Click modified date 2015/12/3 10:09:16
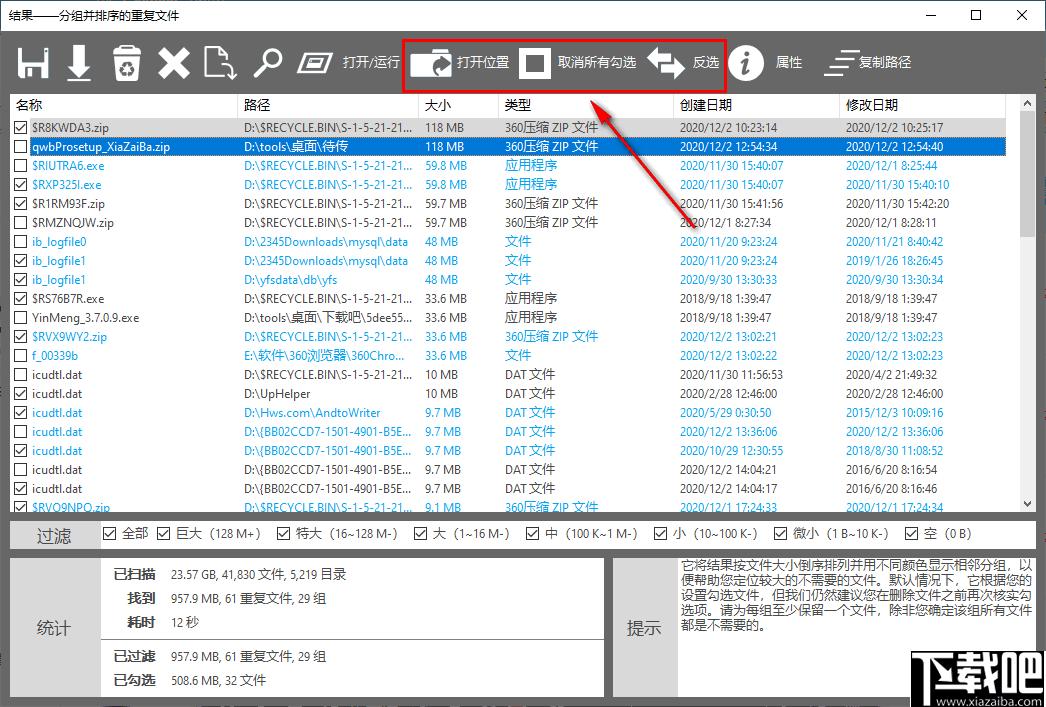Image resolution: width=1046 pixels, height=707 pixels. [895, 413]
